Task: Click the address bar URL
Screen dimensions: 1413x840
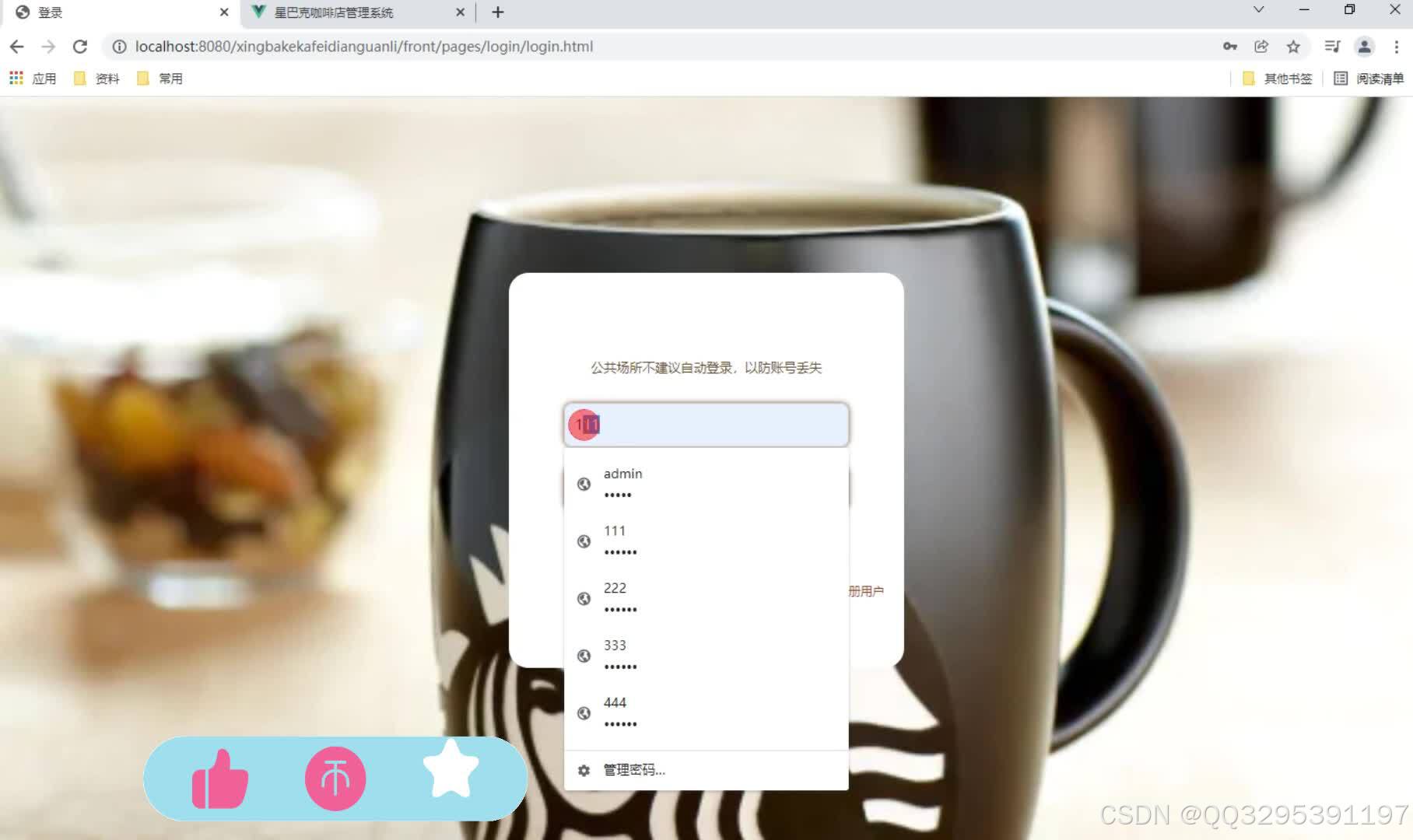Action: point(364,47)
